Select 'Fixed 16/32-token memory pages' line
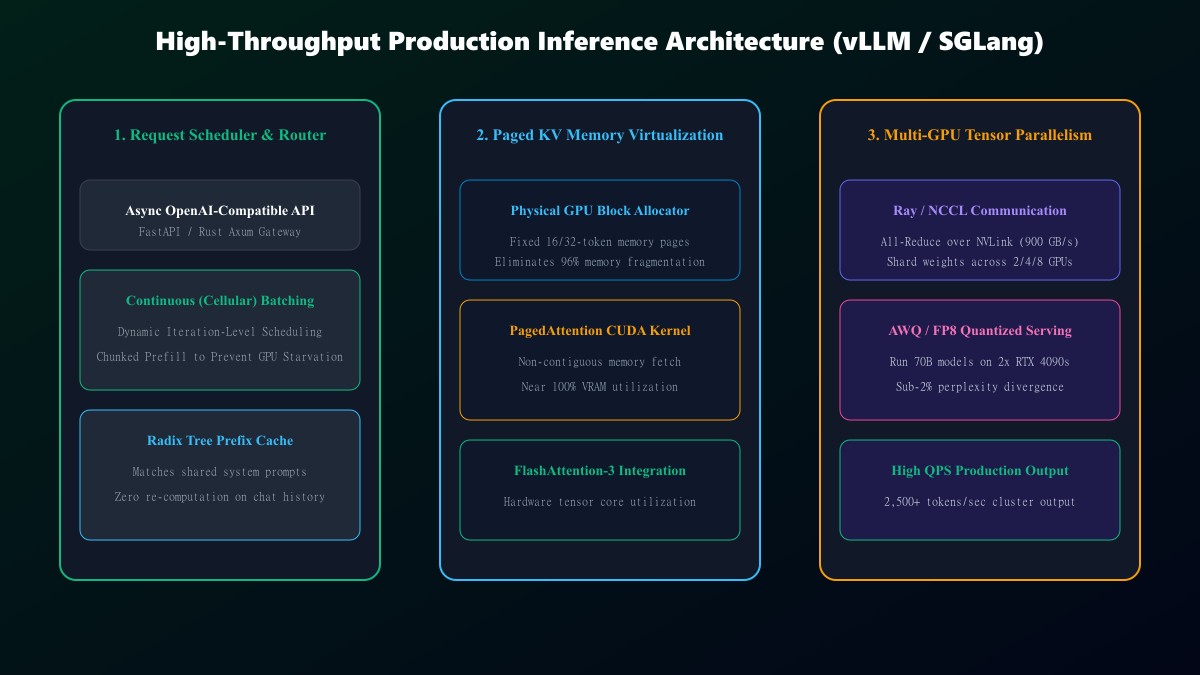The height and width of the screenshot is (675, 1200). pos(600,242)
